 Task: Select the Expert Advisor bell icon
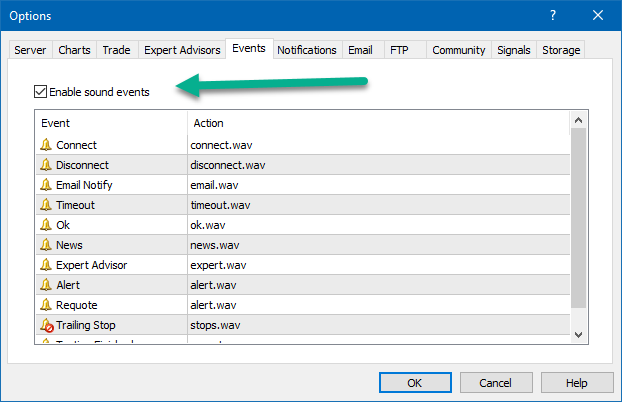tap(46, 265)
